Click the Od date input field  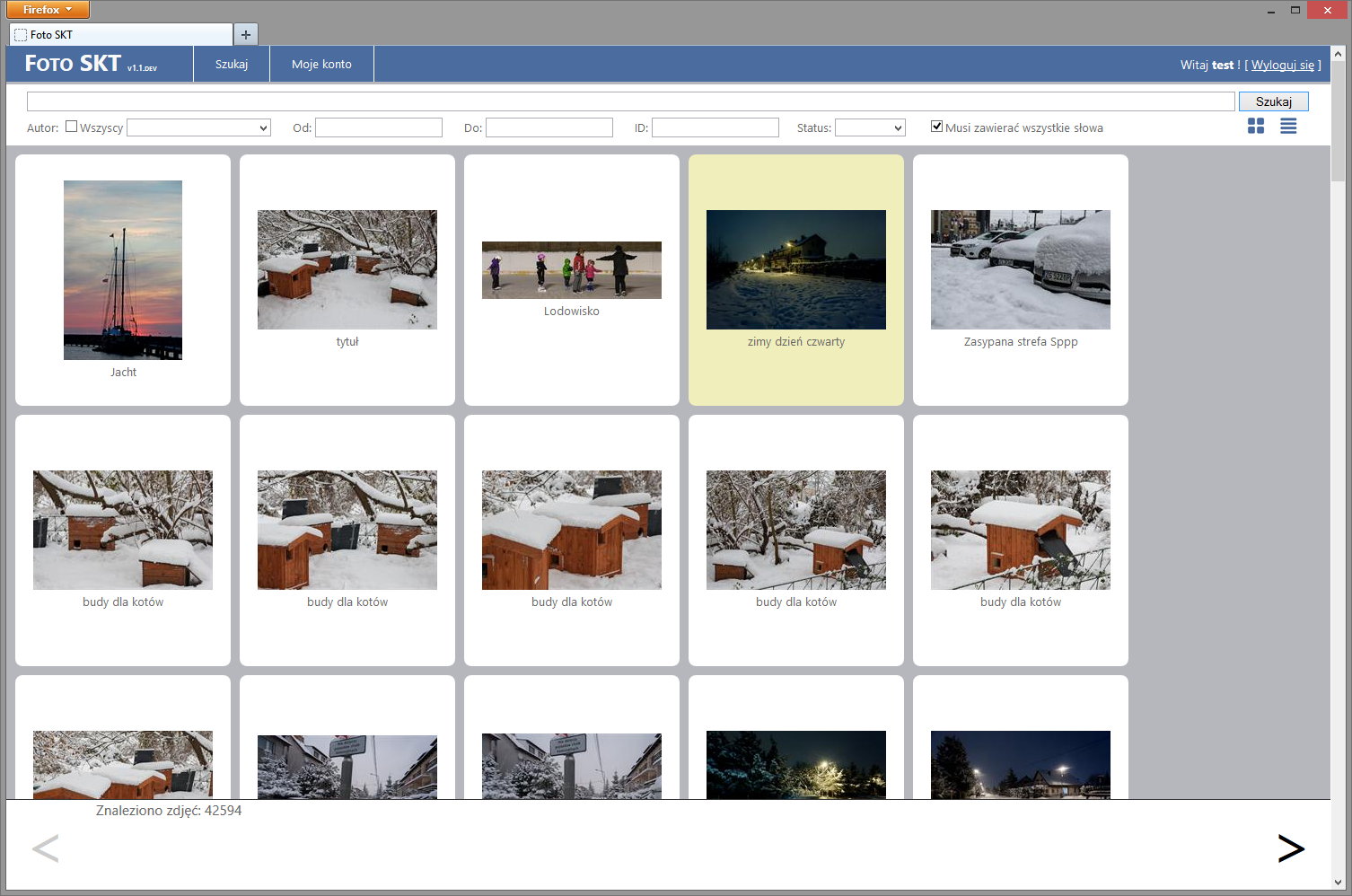[378, 128]
